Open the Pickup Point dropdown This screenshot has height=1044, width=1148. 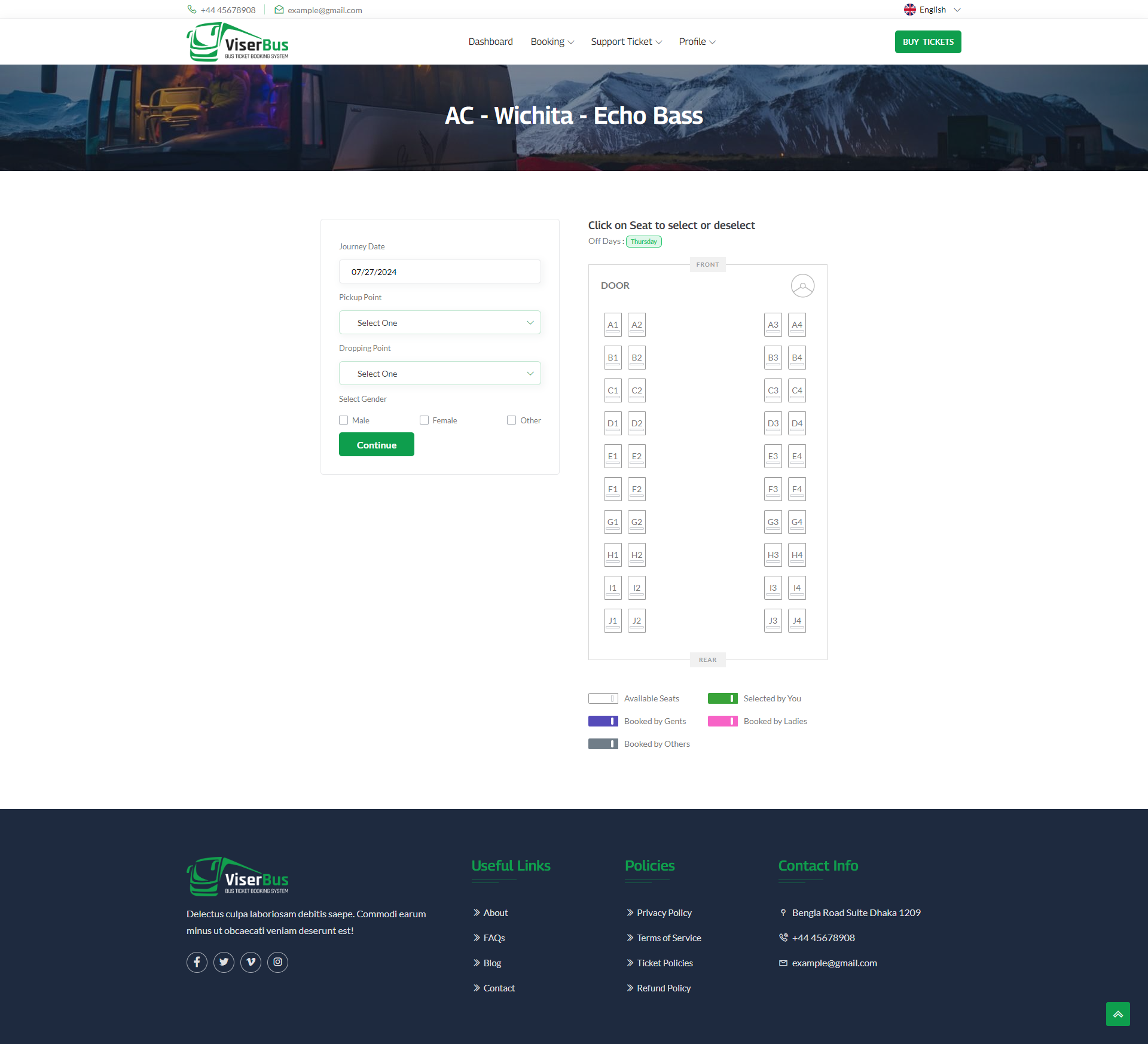point(439,322)
